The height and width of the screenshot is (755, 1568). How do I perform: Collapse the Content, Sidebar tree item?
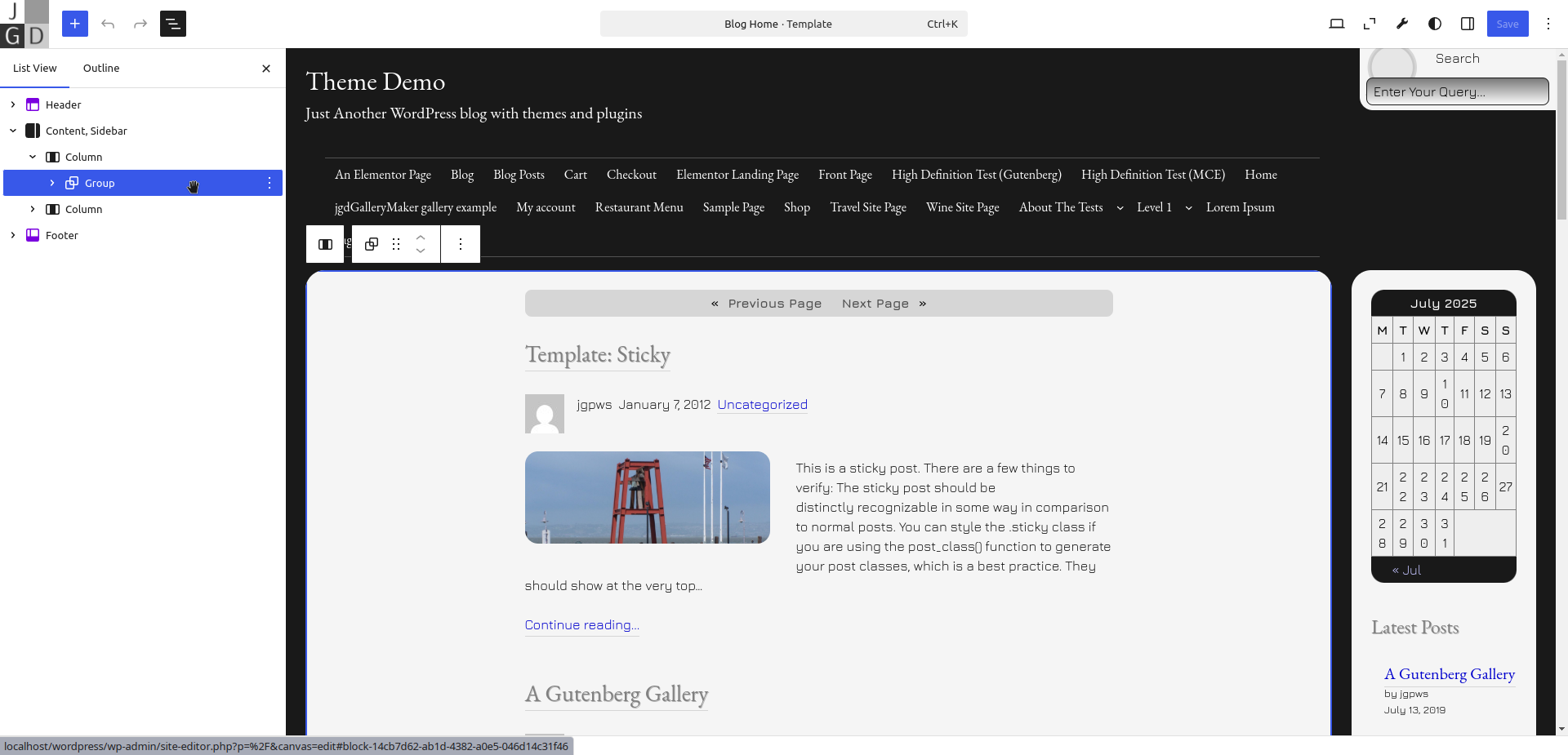[13, 131]
